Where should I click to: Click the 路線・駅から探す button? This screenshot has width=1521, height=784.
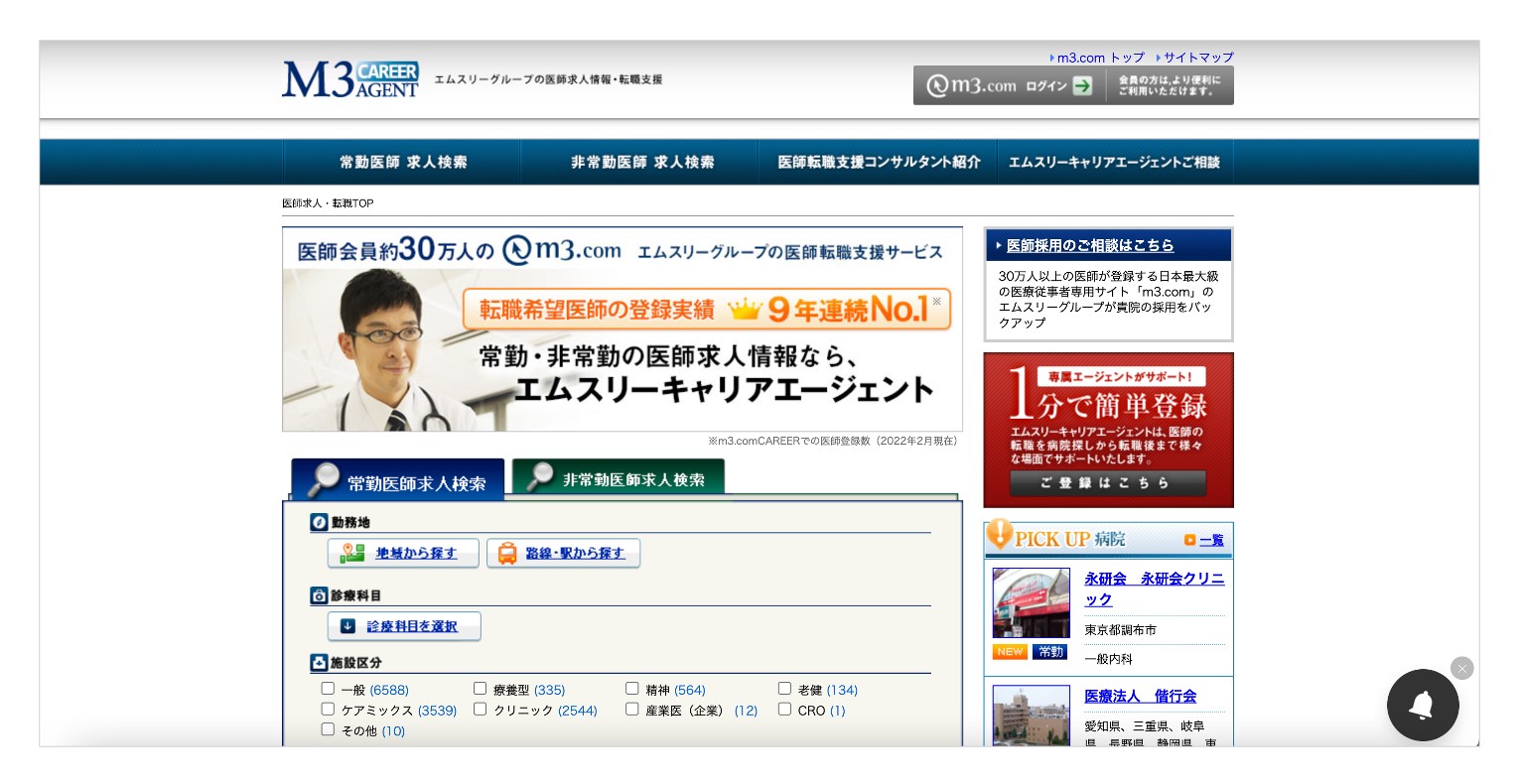[x=563, y=554]
